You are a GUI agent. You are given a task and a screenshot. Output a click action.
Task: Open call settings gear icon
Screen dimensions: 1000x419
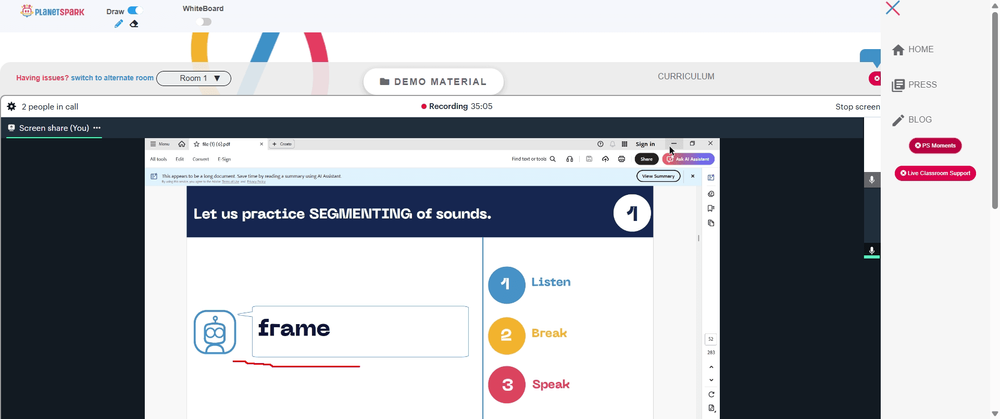click(11, 107)
